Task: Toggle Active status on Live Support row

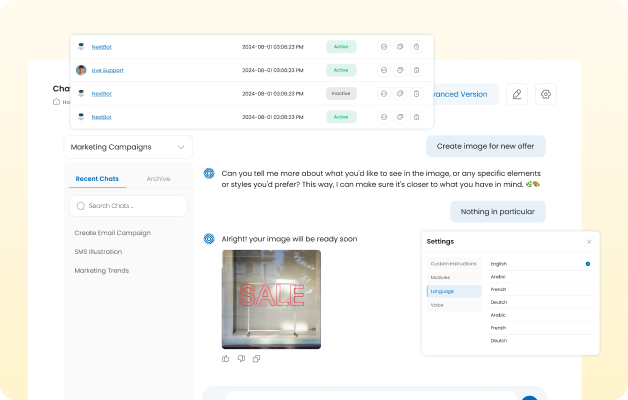Action: [x=341, y=70]
